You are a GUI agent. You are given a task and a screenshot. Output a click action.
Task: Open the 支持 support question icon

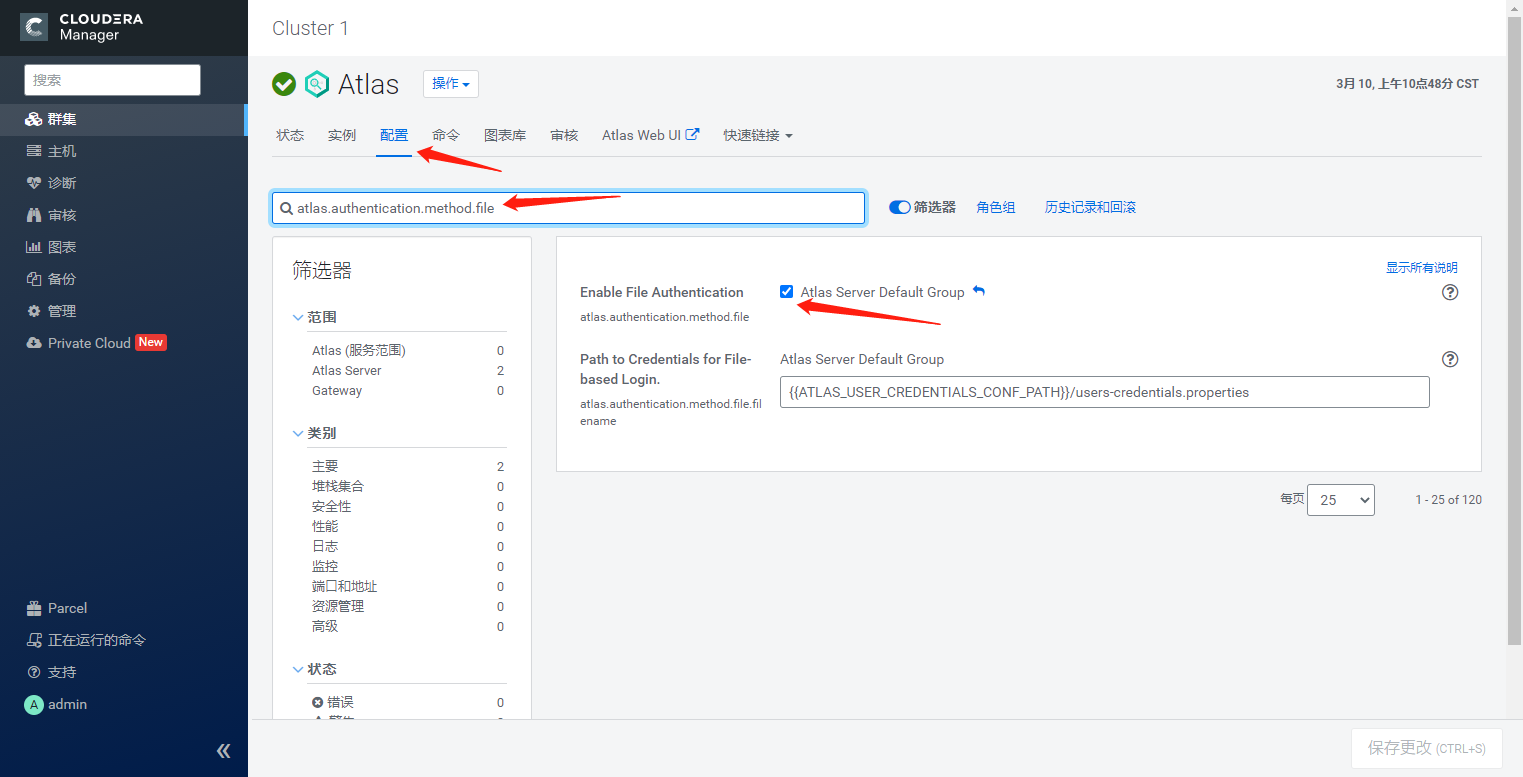coord(34,672)
